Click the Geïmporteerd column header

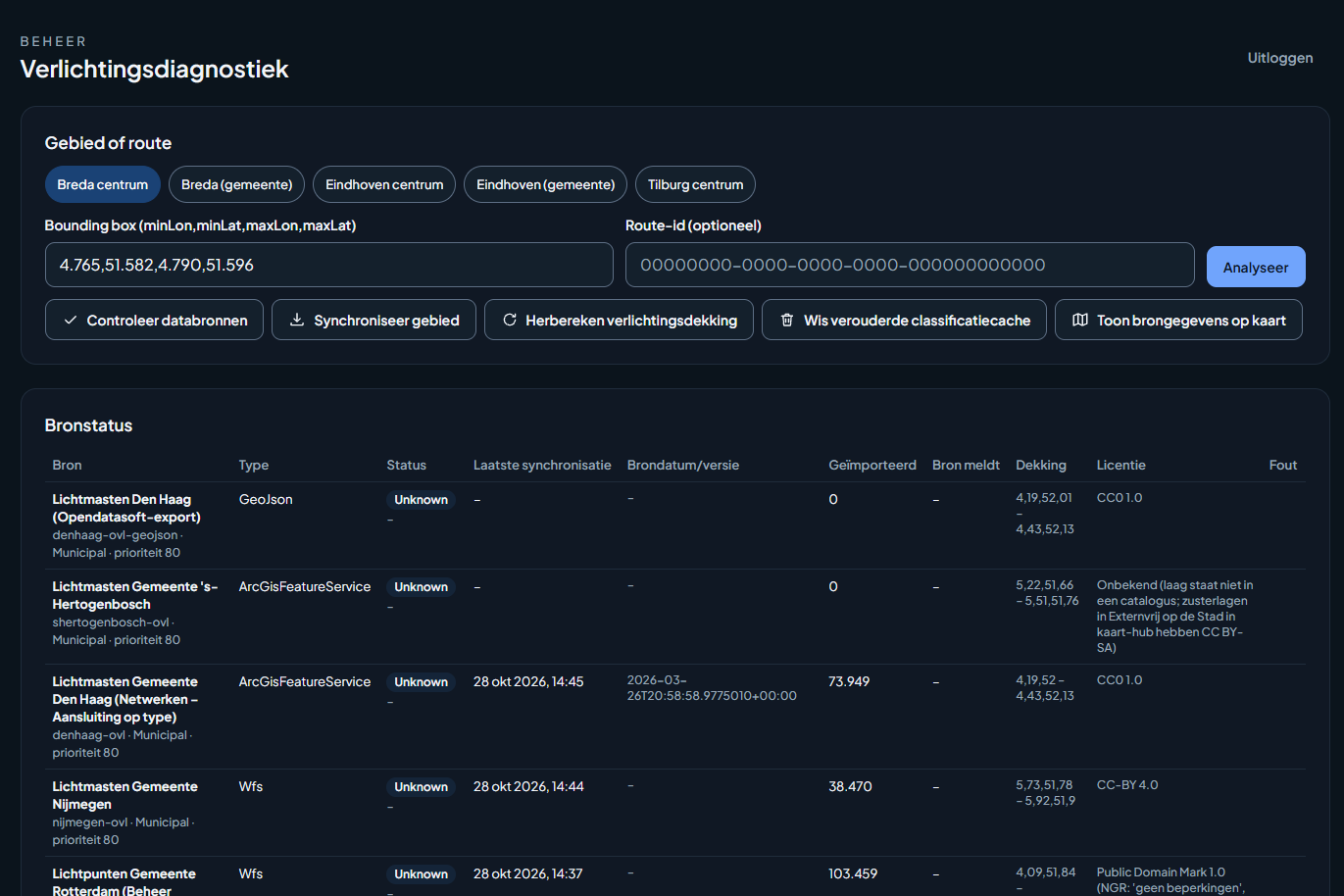pyautogui.click(x=873, y=465)
